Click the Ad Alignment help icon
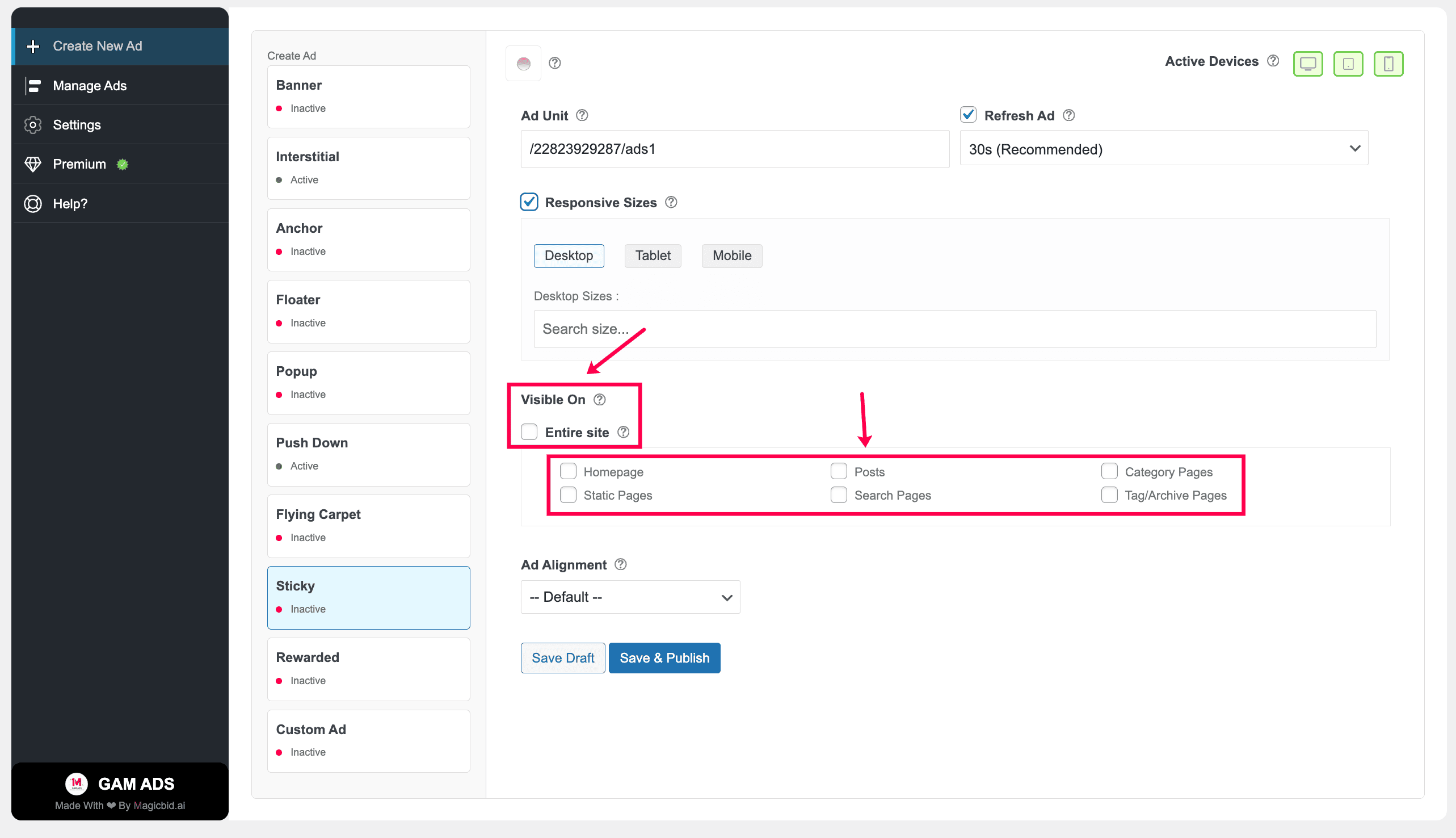The width and height of the screenshot is (1456, 838). 620,564
